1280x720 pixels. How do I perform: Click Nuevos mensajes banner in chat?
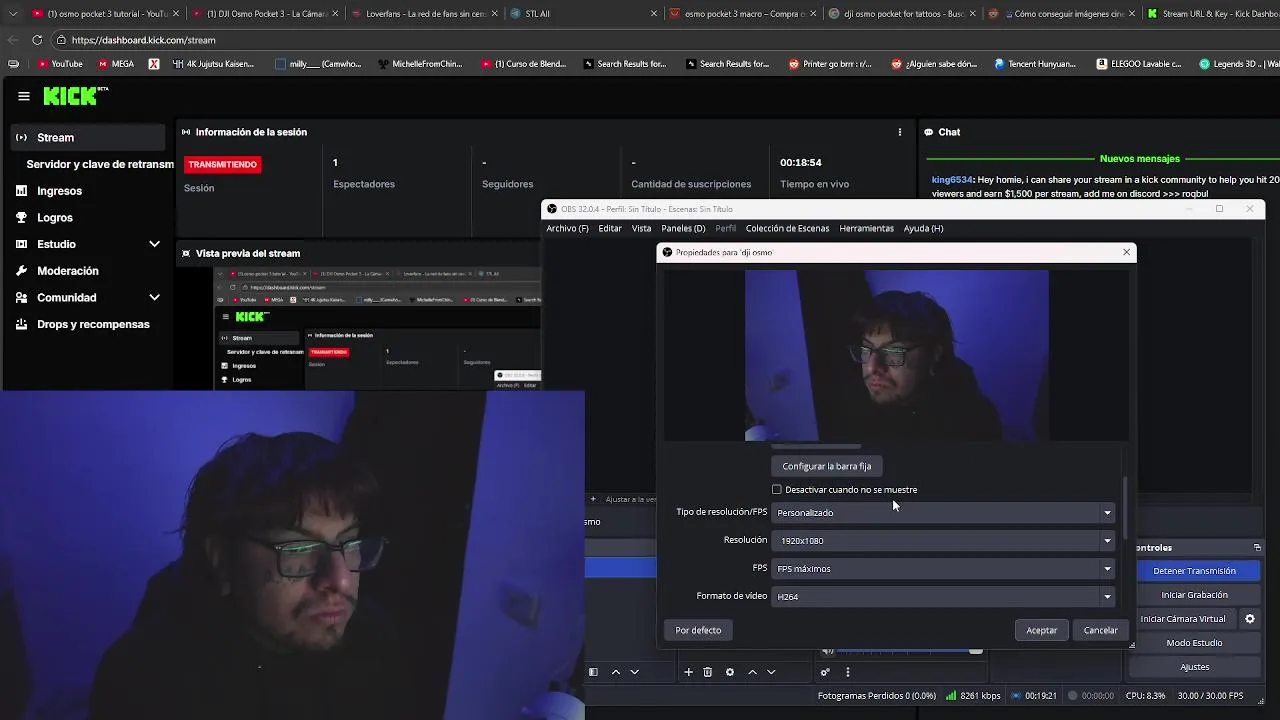click(x=1139, y=159)
